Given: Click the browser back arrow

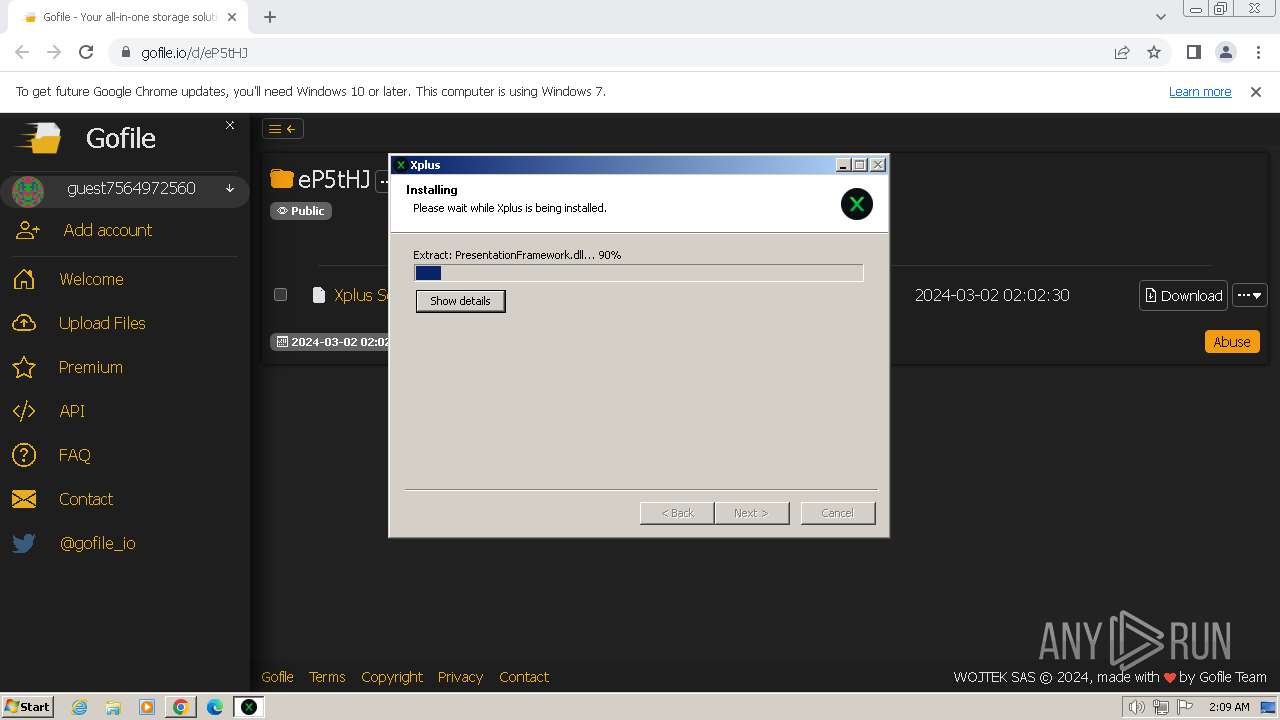Looking at the screenshot, I should (x=22, y=52).
